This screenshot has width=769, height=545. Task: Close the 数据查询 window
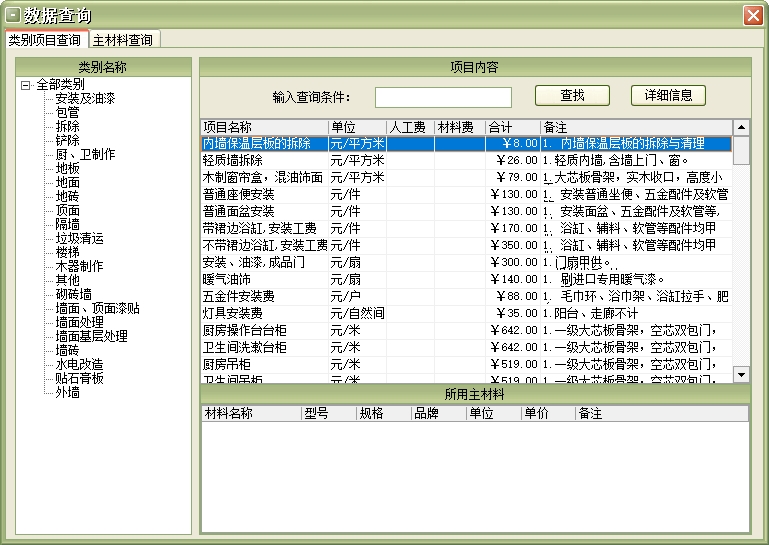coord(753,15)
